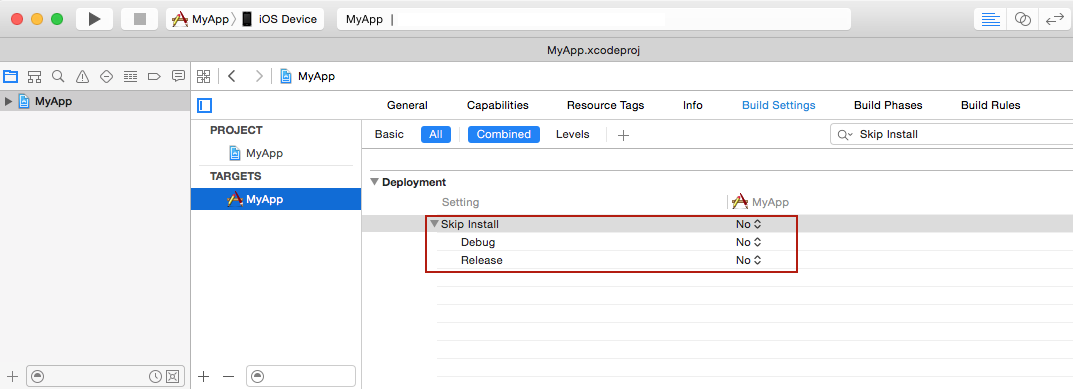Click the MyApp column header
The width and height of the screenshot is (1073, 389).
(x=760, y=202)
